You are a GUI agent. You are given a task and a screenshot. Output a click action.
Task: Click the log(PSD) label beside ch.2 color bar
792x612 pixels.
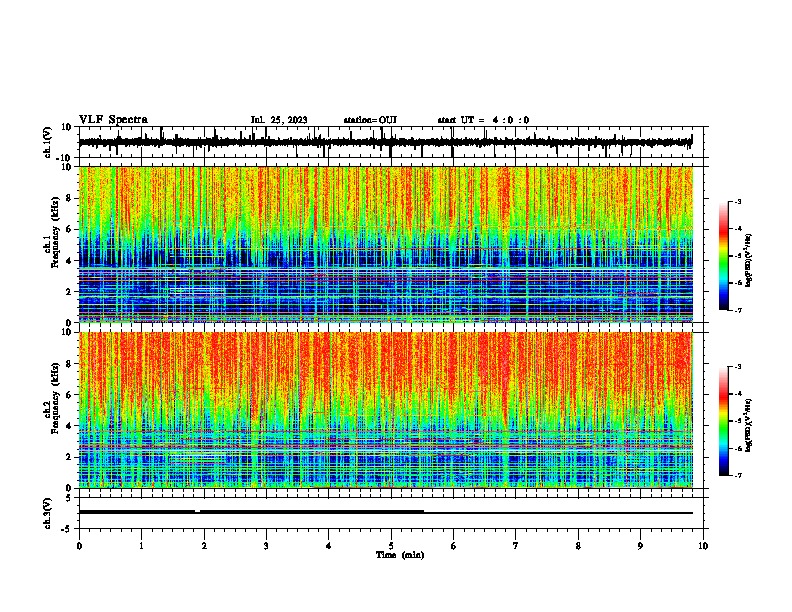[749, 425]
